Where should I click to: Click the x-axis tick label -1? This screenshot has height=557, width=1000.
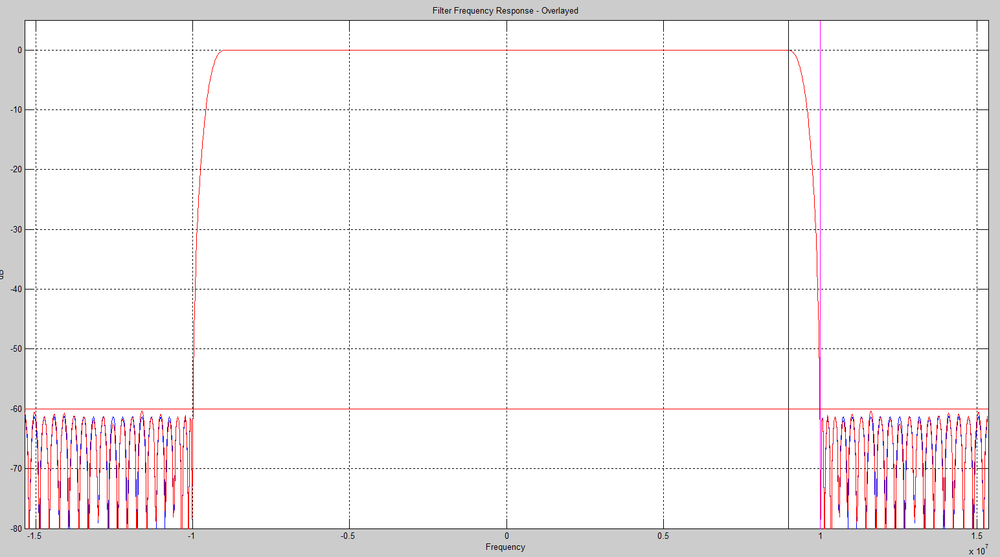[191, 536]
